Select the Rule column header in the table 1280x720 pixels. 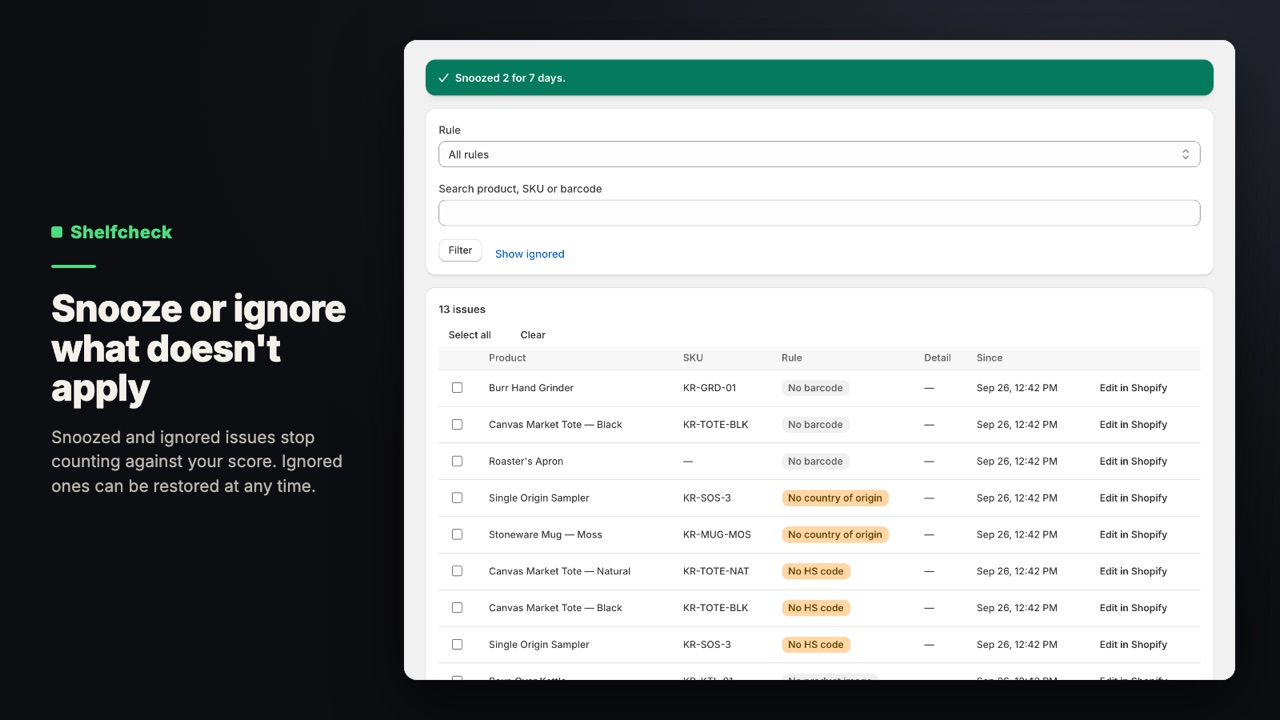click(x=792, y=358)
